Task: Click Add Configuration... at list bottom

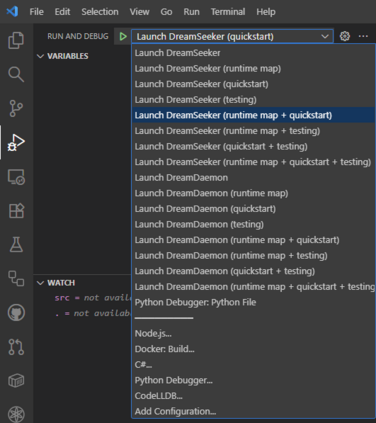Action: coord(253,411)
